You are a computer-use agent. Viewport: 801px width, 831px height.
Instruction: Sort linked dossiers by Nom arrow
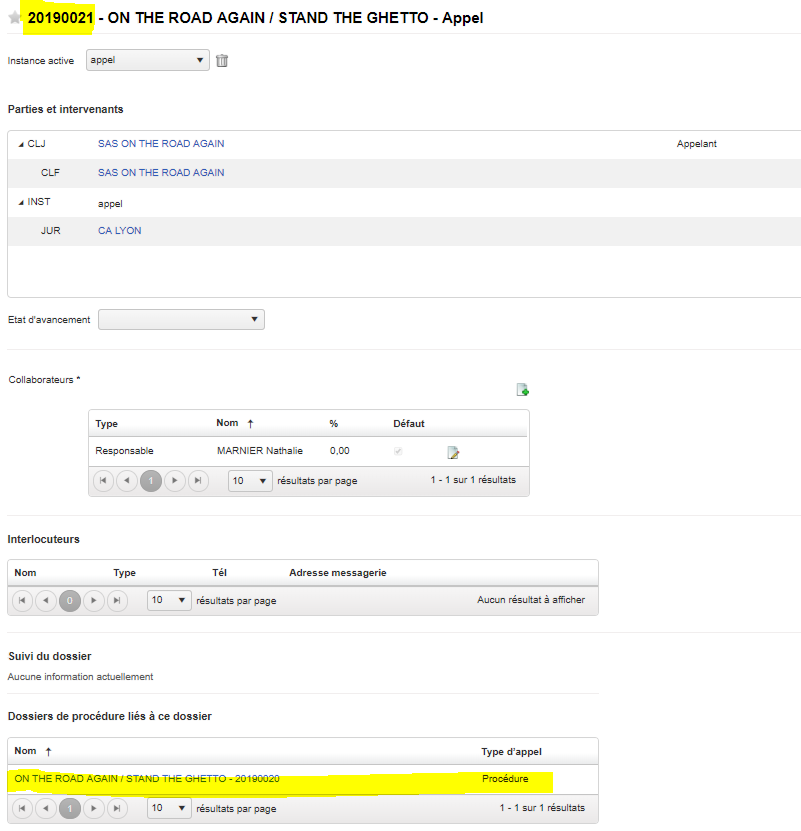(x=48, y=752)
